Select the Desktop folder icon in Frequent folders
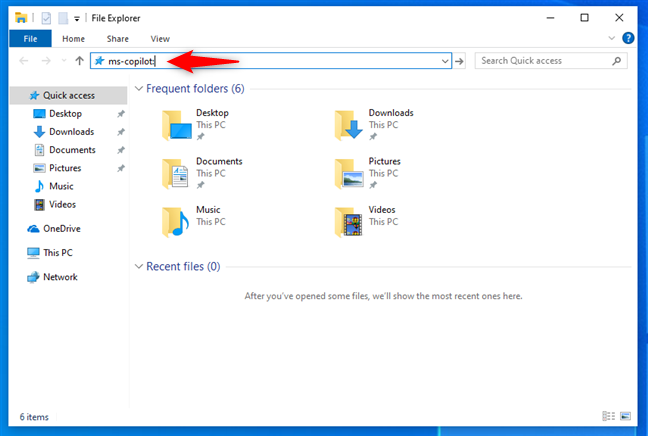Viewport: 648px width, 436px height. coord(176,125)
